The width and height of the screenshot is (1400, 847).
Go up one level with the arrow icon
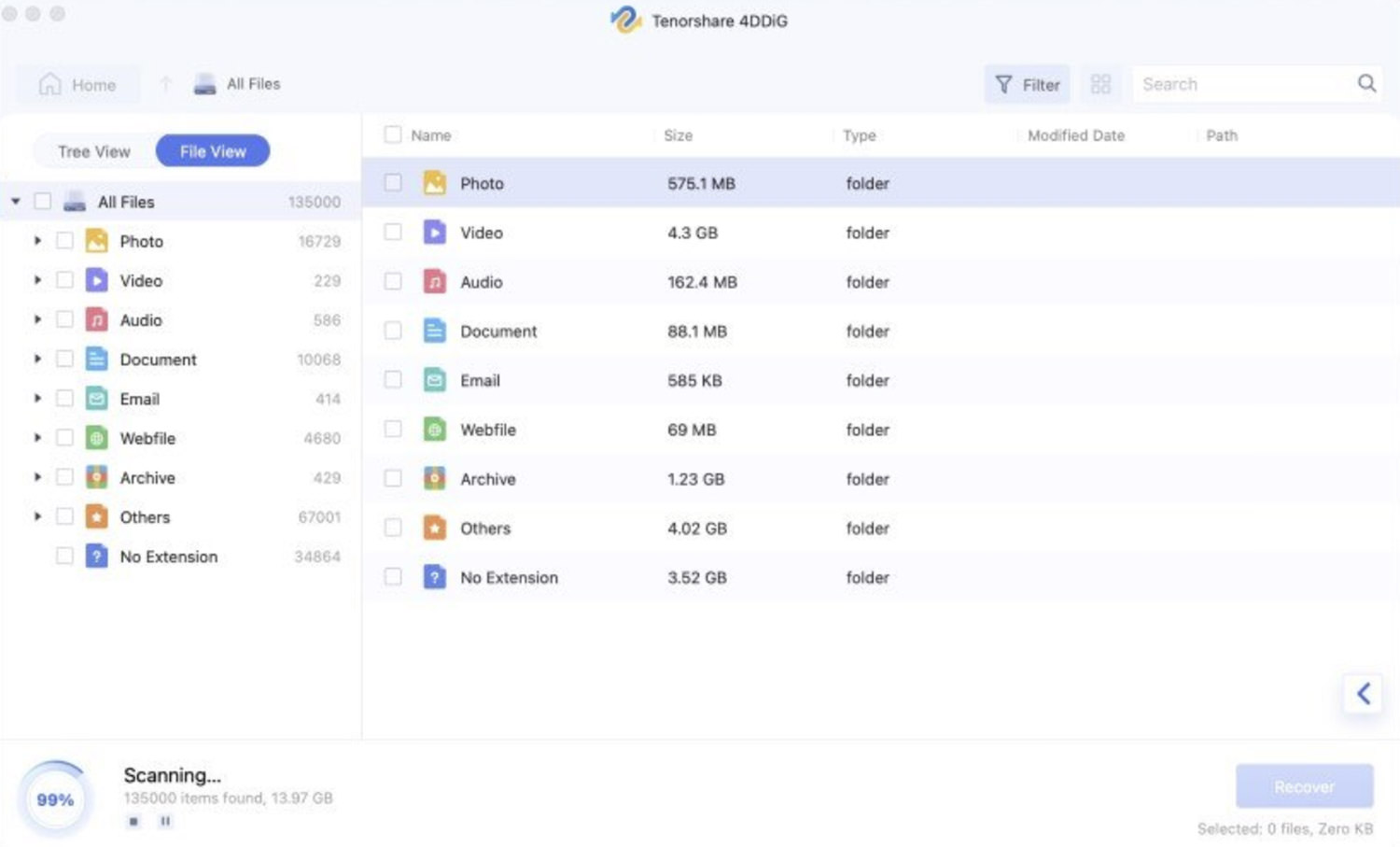tap(165, 84)
